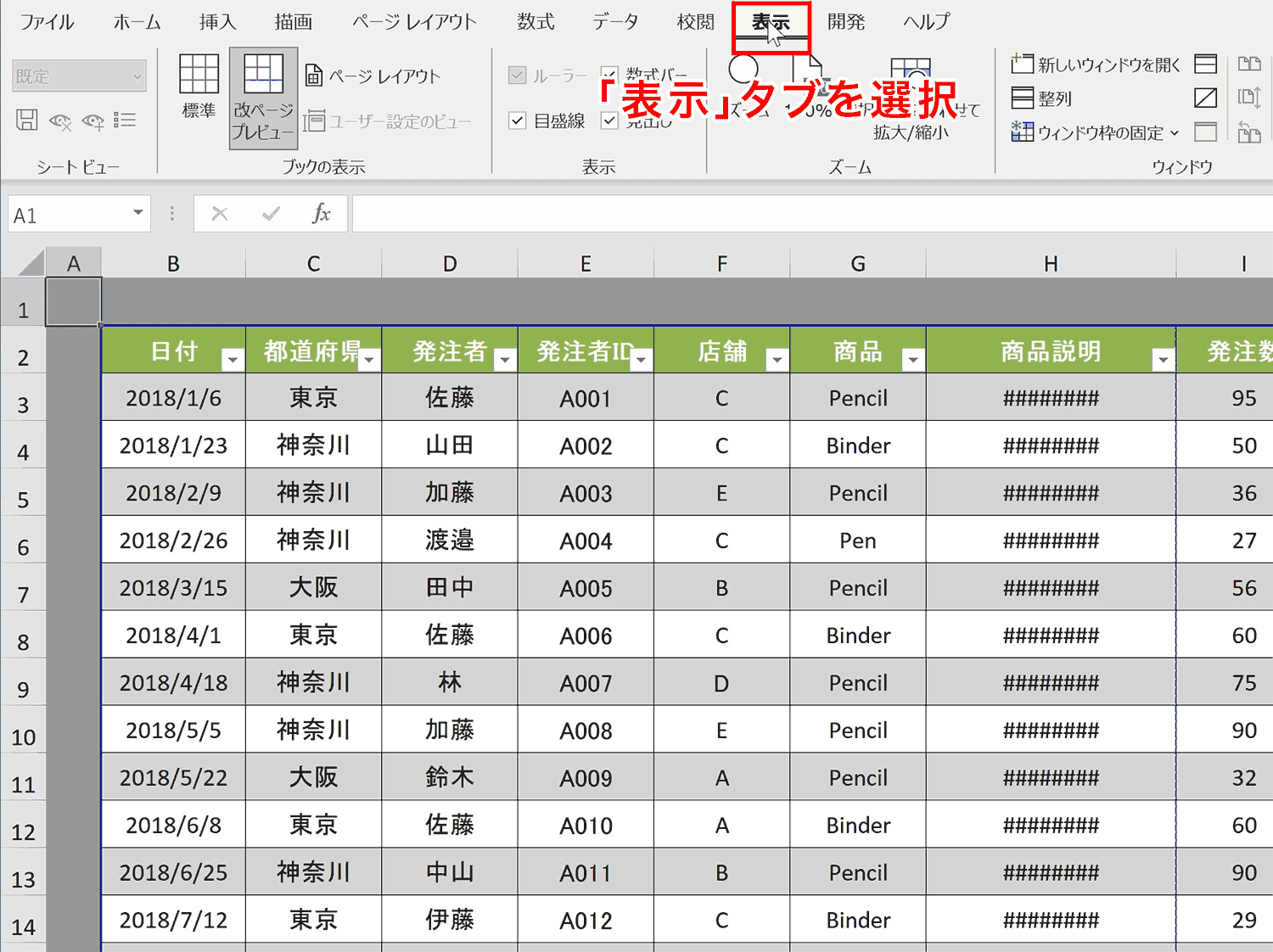The image size is (1273, 952).
Task: Click the split window icon
Action: pos(1205,64)
